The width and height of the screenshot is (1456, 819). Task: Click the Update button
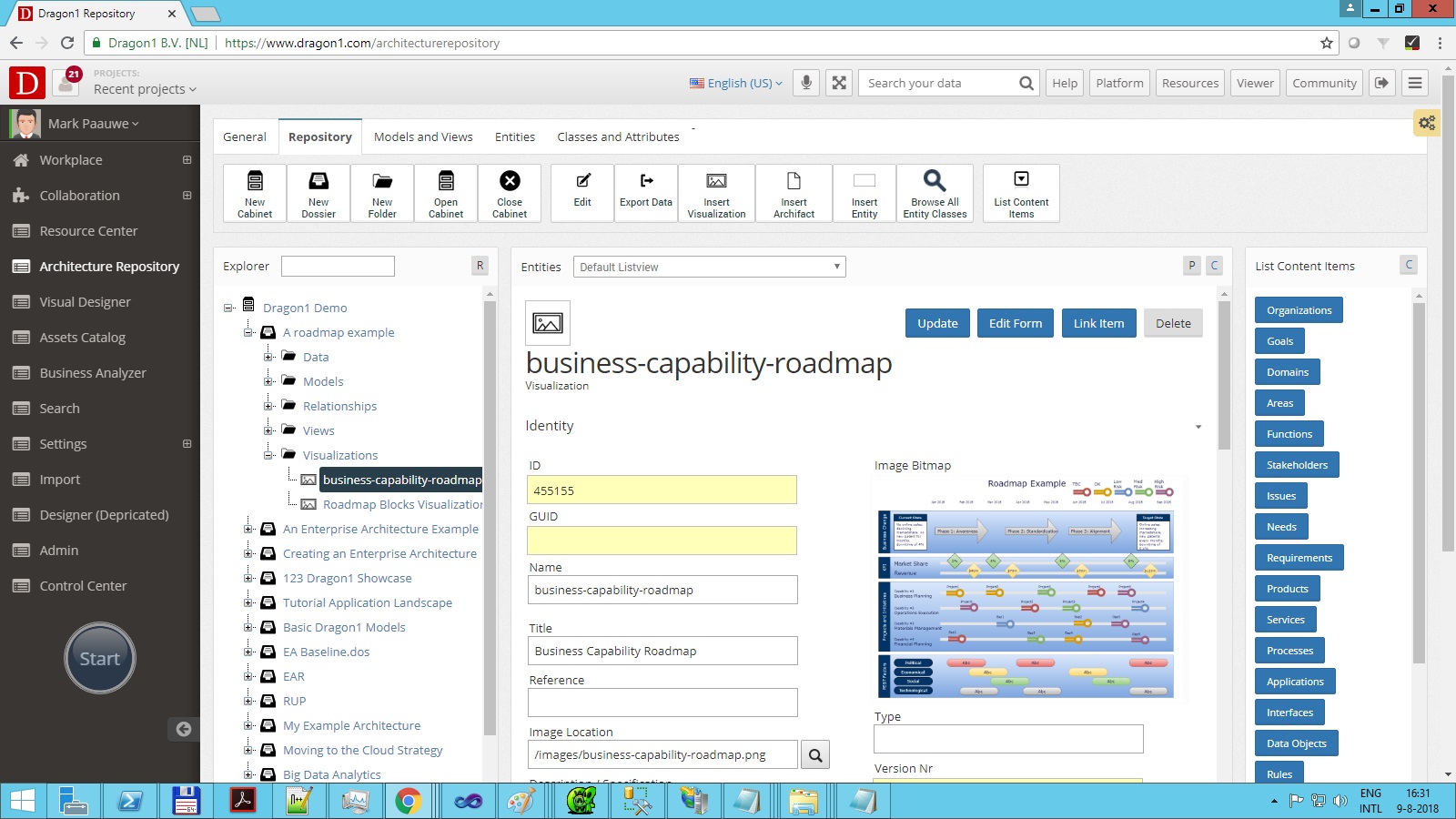(937, 323)
